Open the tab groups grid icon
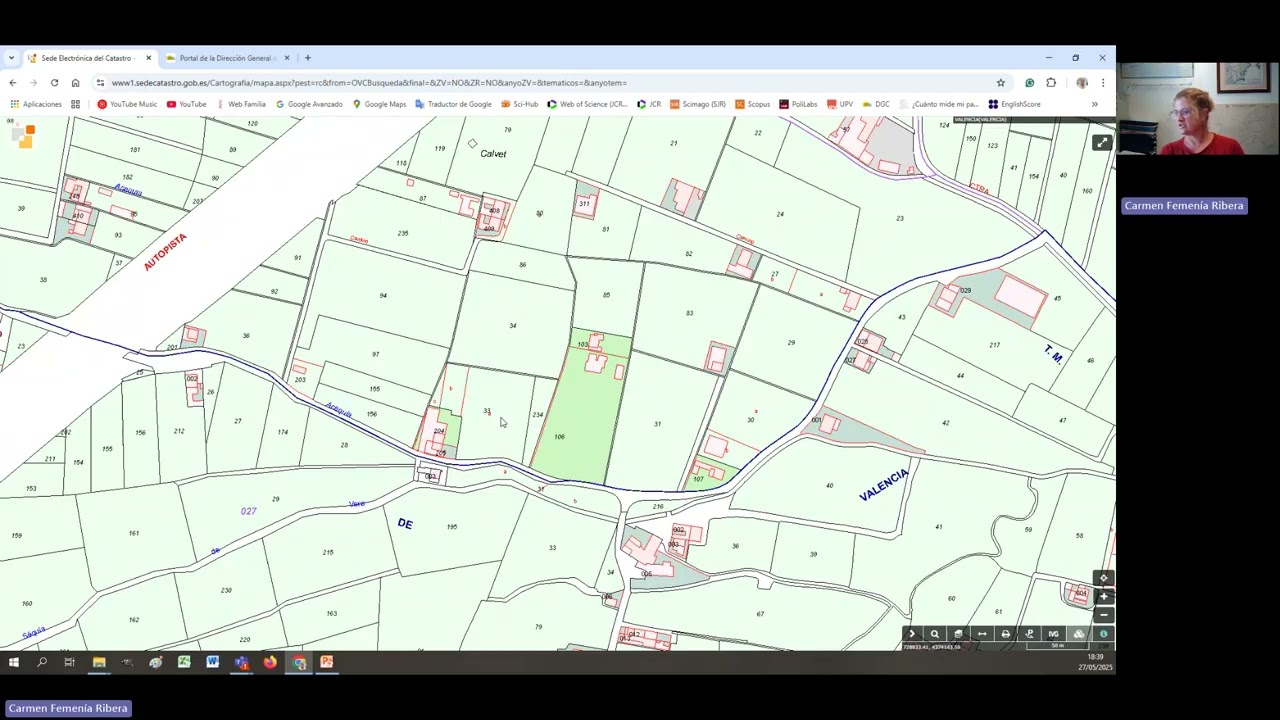Screen dimensions: 1280x720 click(75, 104)
